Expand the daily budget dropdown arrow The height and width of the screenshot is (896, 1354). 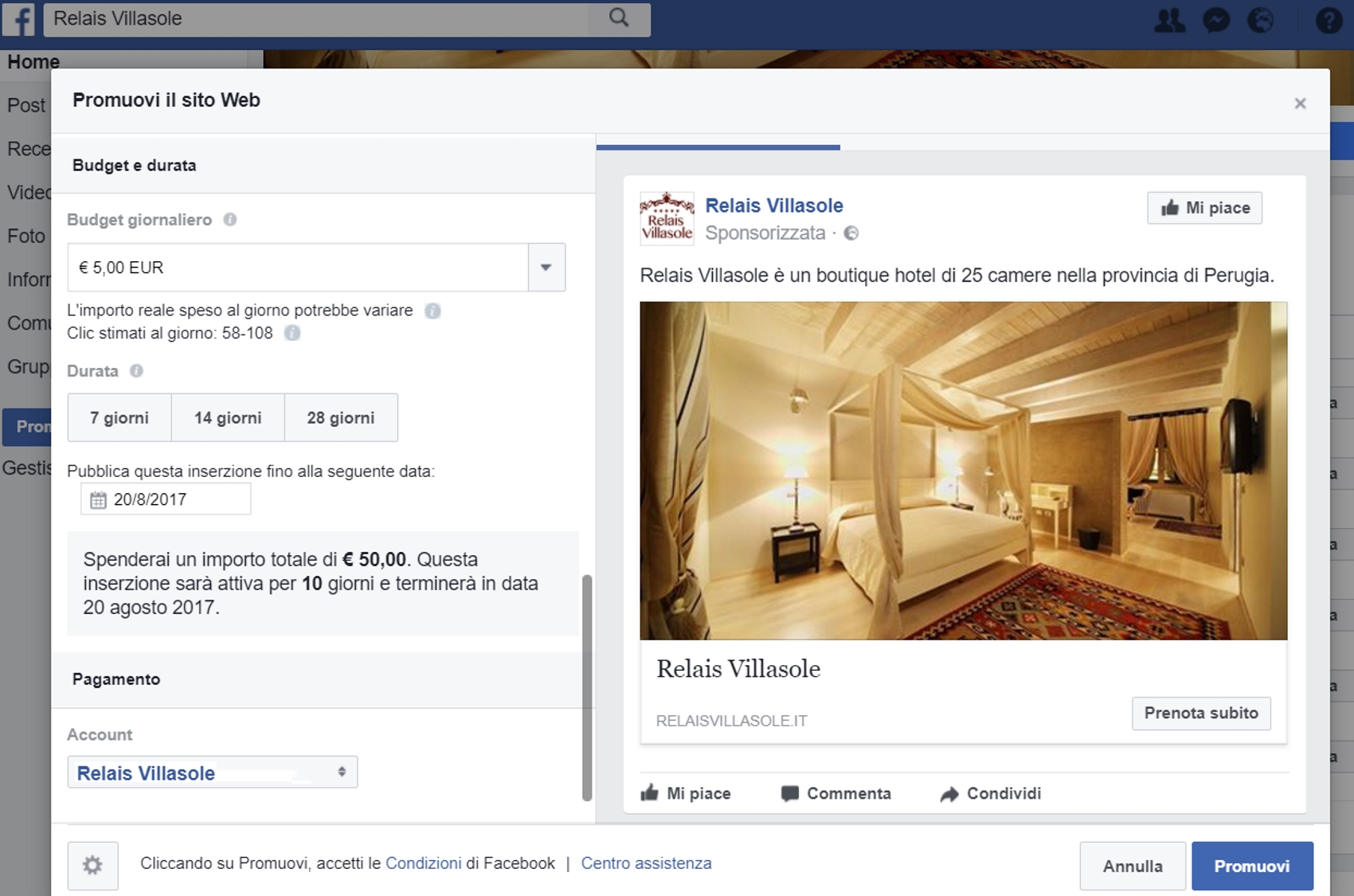point(546,268)
